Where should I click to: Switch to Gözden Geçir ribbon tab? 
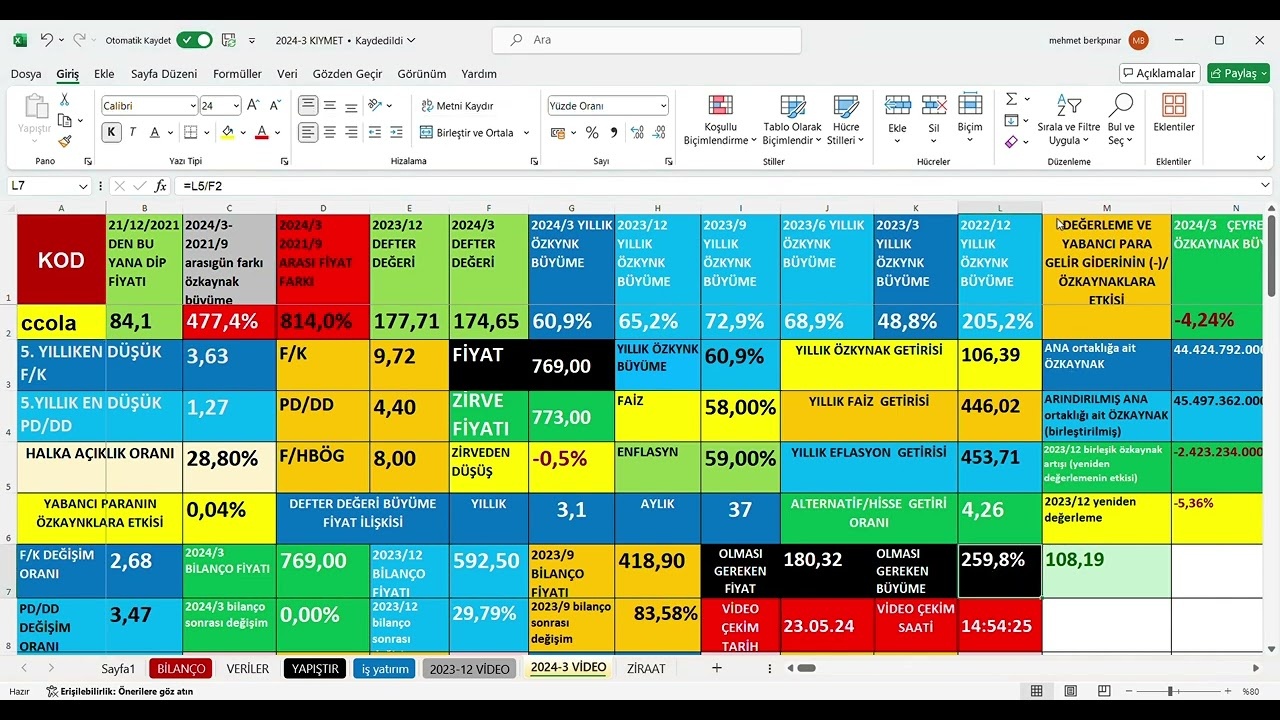(x=348, y=74)
